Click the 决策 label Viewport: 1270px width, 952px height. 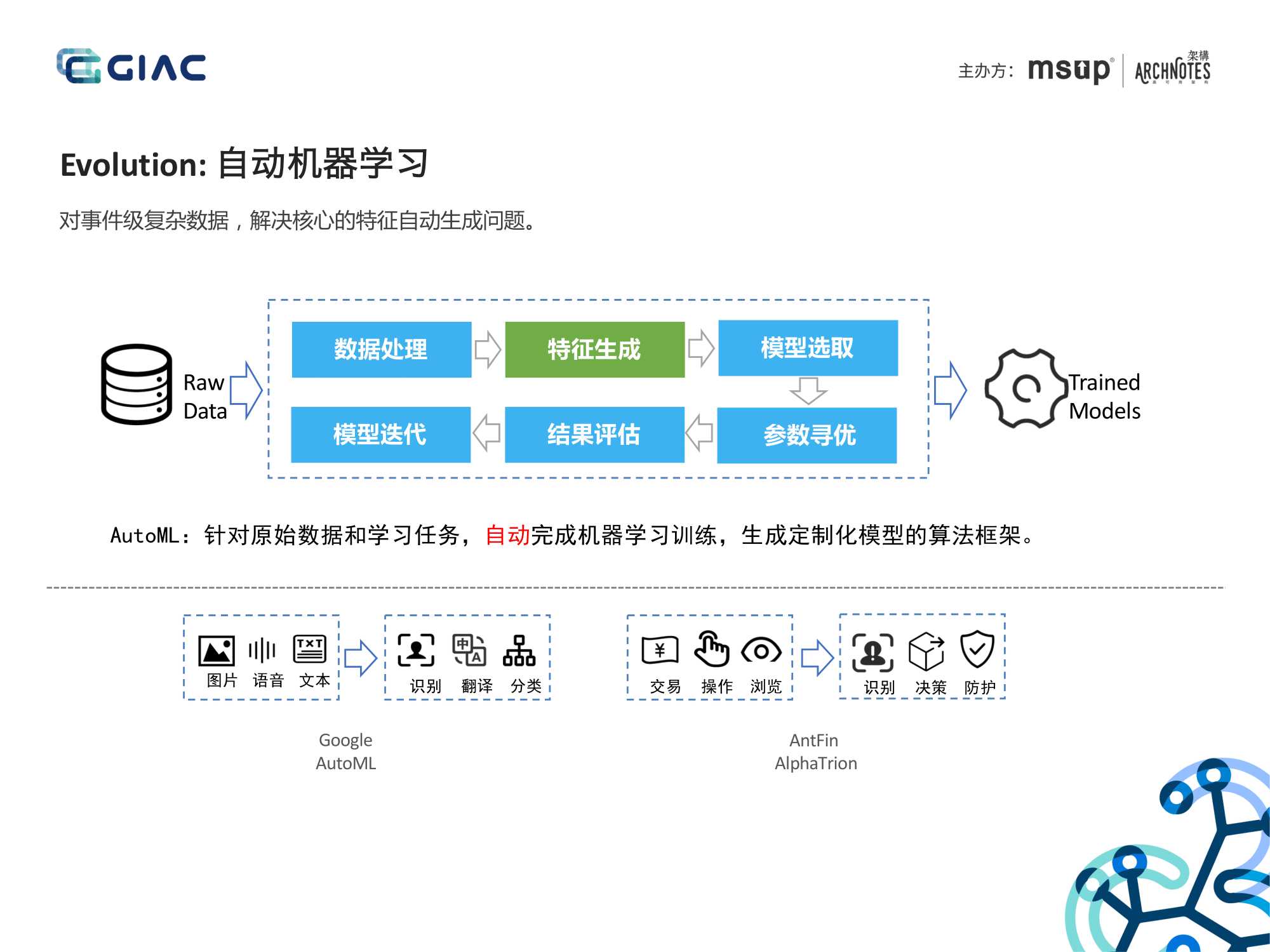pos(931,687)
